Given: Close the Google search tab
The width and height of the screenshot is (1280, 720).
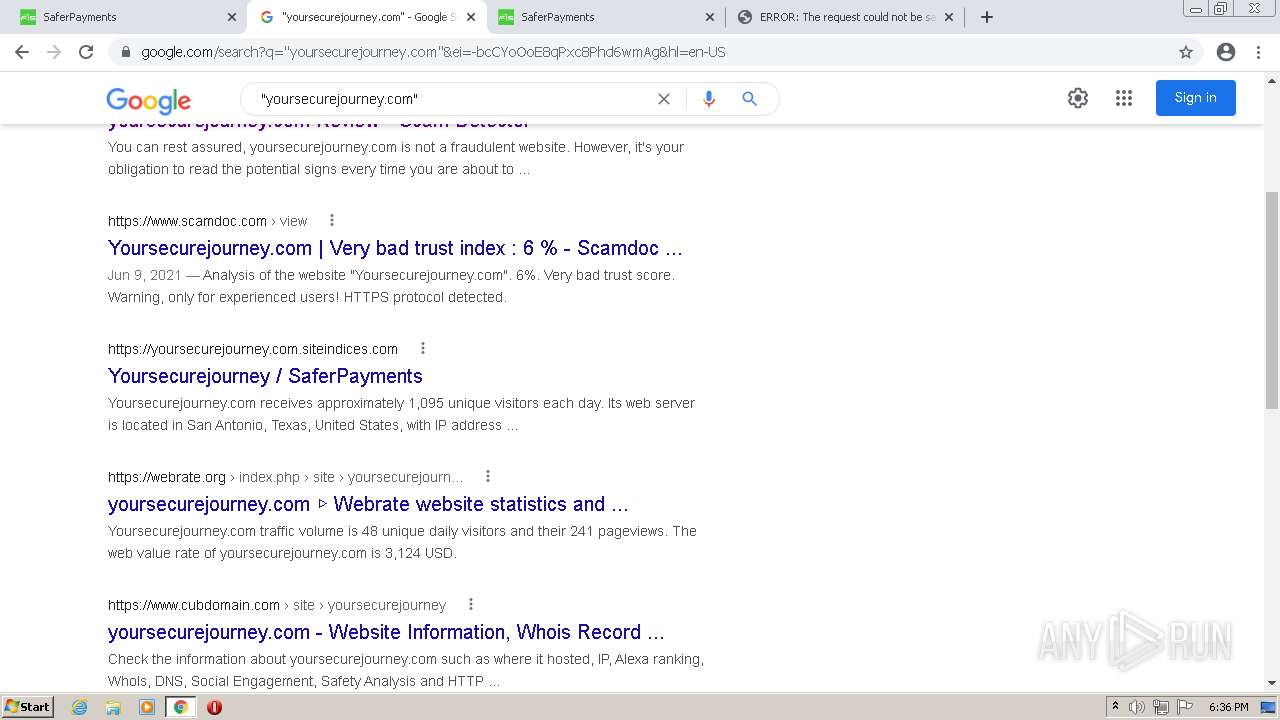Looking at the screenshot, I should coord(471,17).
